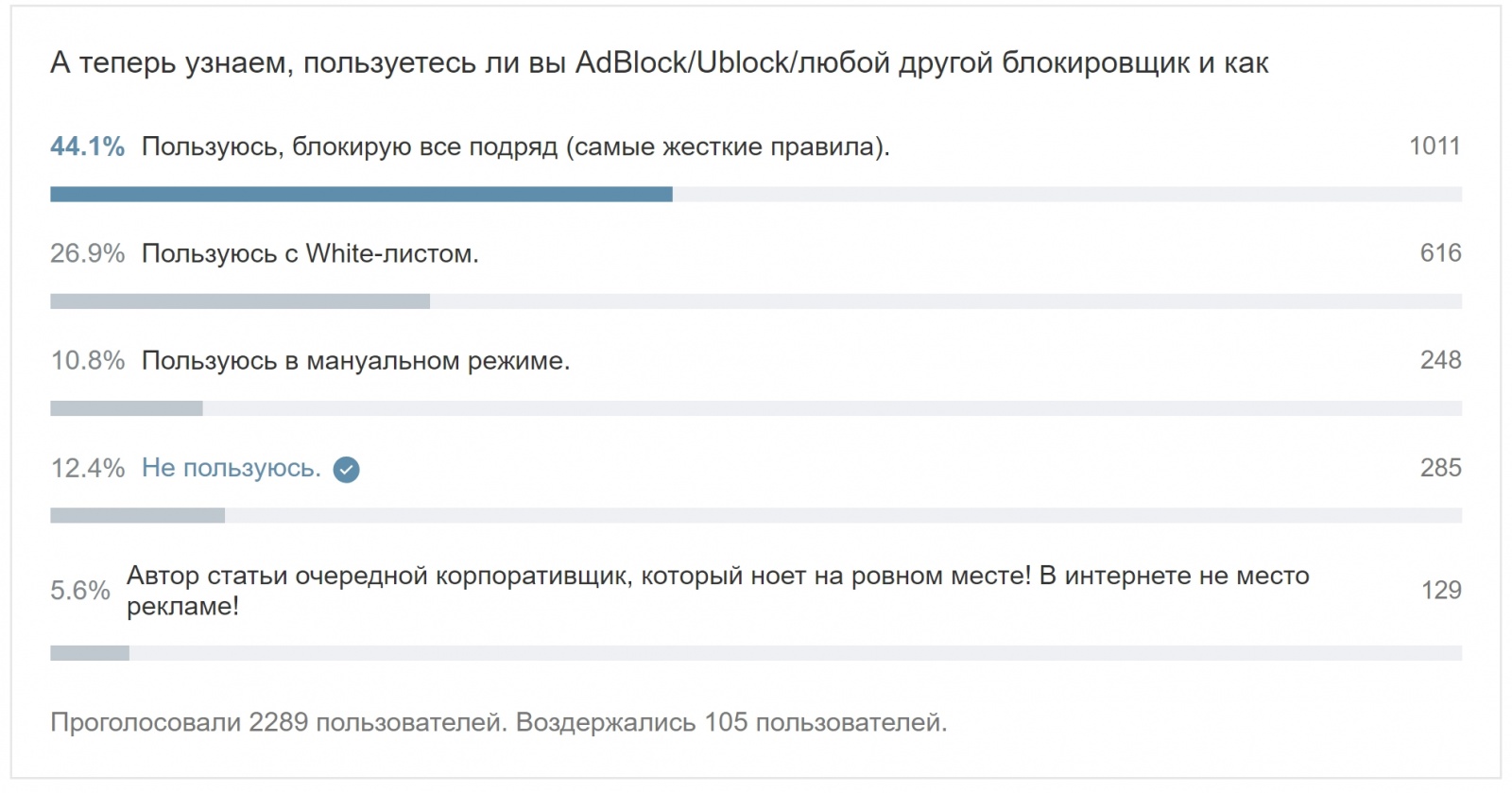The image size is (1512, 793).
Task: Click the 26.9% percentage label
Action: (87, 253)
